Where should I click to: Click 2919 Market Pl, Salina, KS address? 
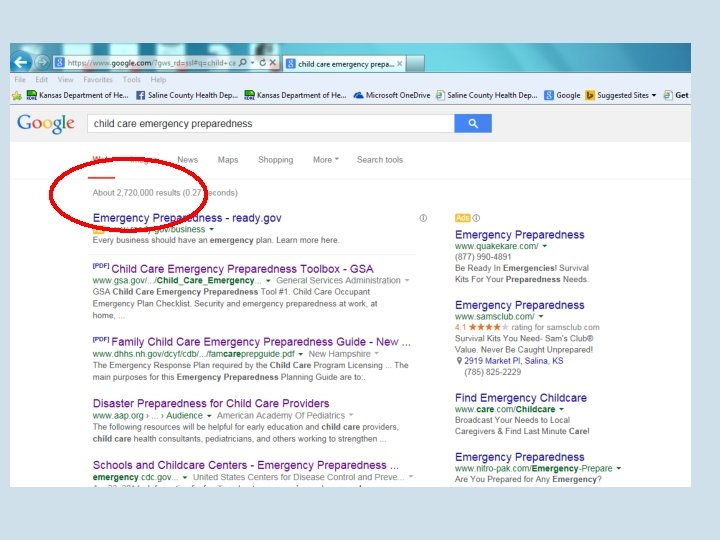click(513, 360)
